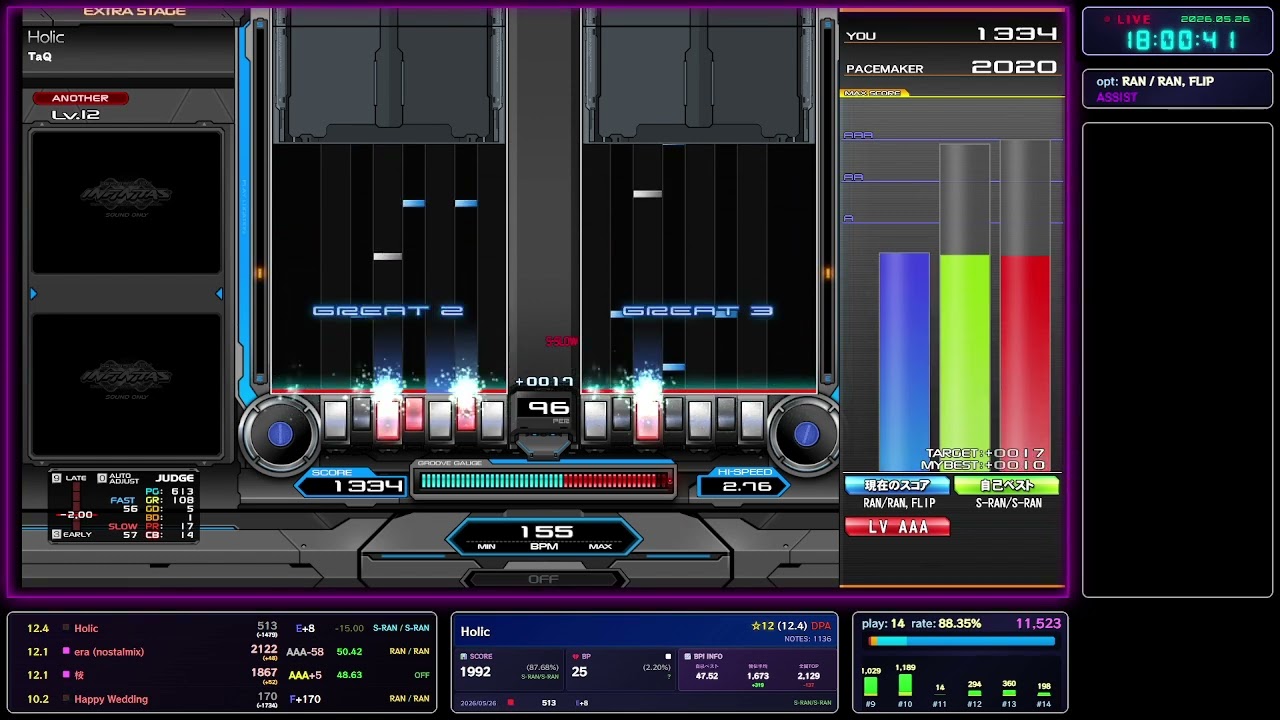Click the blue arrow at left of video panel
1280x720 pixels.
coord(34,293)
